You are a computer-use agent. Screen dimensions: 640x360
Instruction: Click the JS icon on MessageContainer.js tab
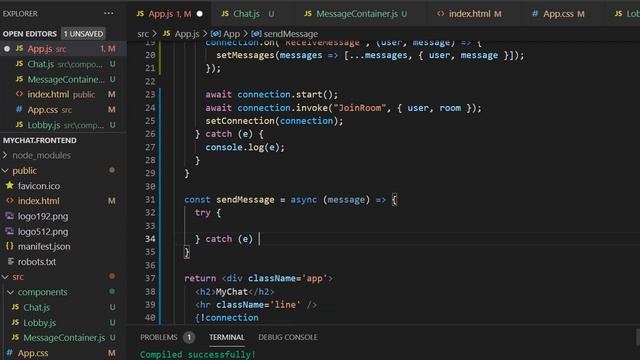point(308,14)
